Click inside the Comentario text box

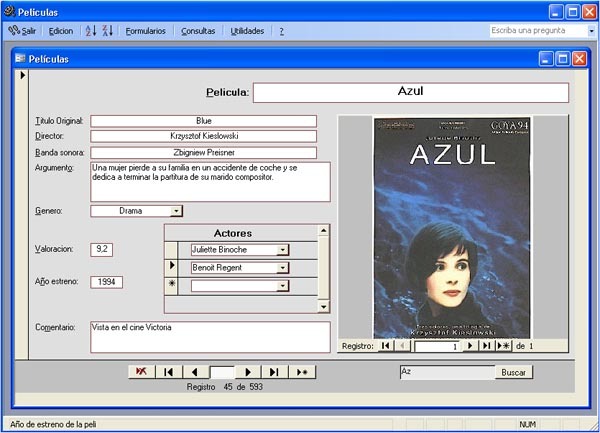[210, 337]
